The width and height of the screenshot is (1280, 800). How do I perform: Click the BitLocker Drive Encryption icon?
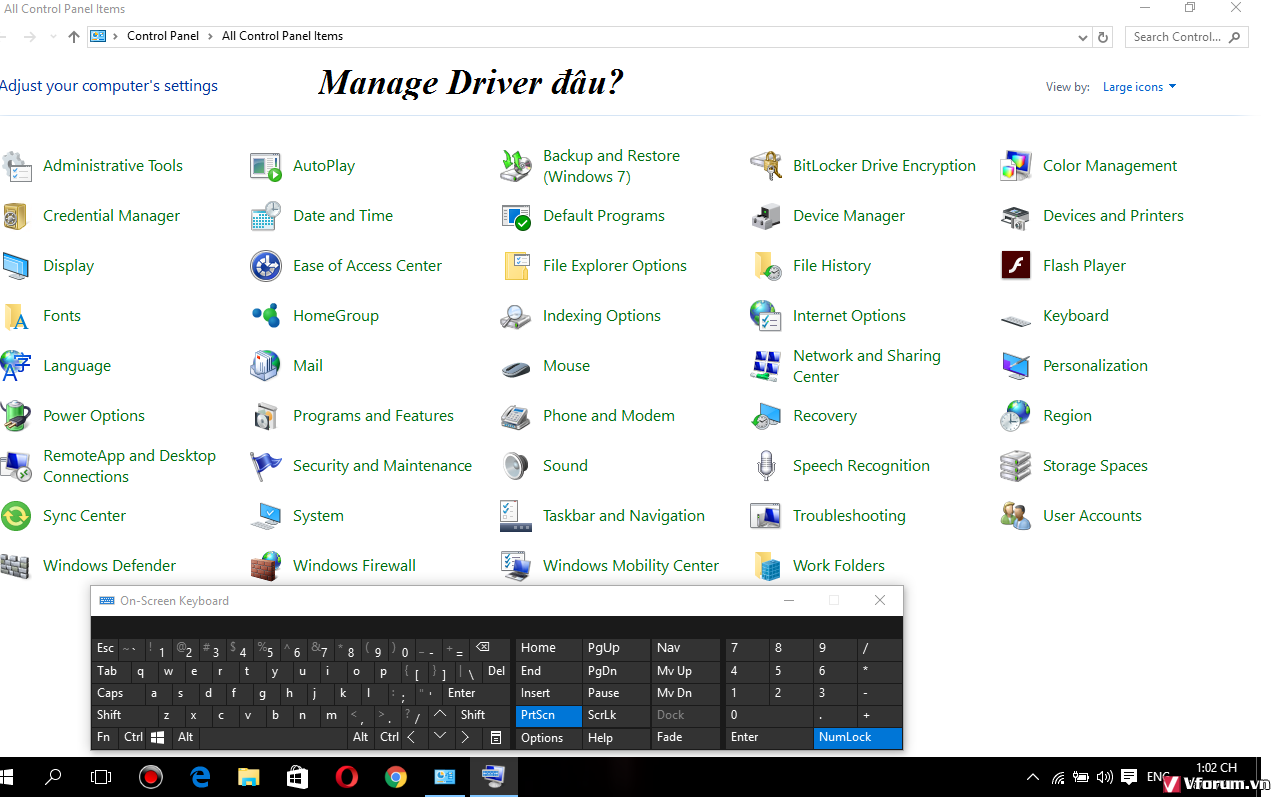click(x=766, y=166)
